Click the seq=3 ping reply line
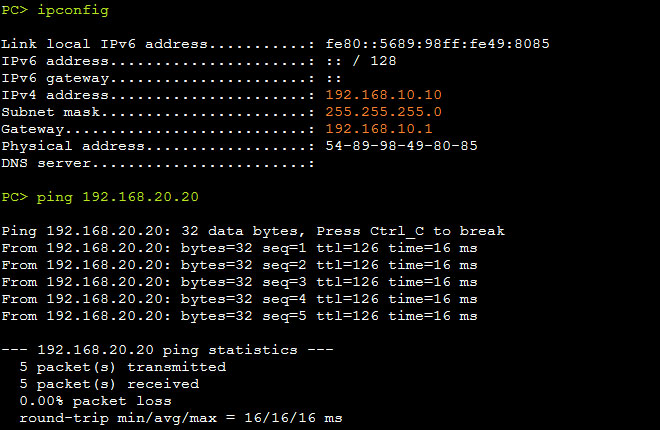The height and width of the screenshot is (430, 660). (x=239, y=282)
